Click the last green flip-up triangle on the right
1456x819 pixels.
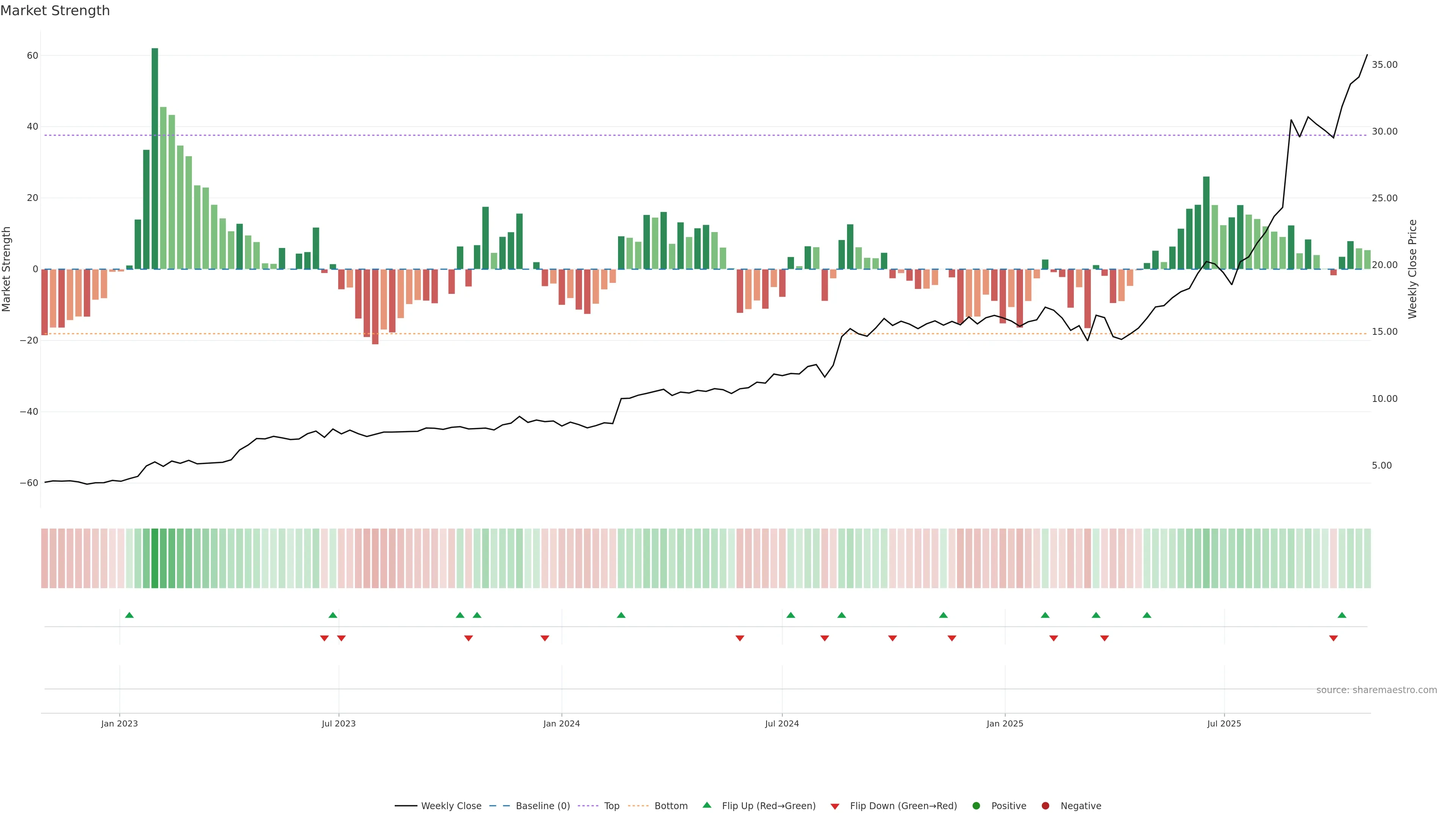click(x=1342, y=615)
